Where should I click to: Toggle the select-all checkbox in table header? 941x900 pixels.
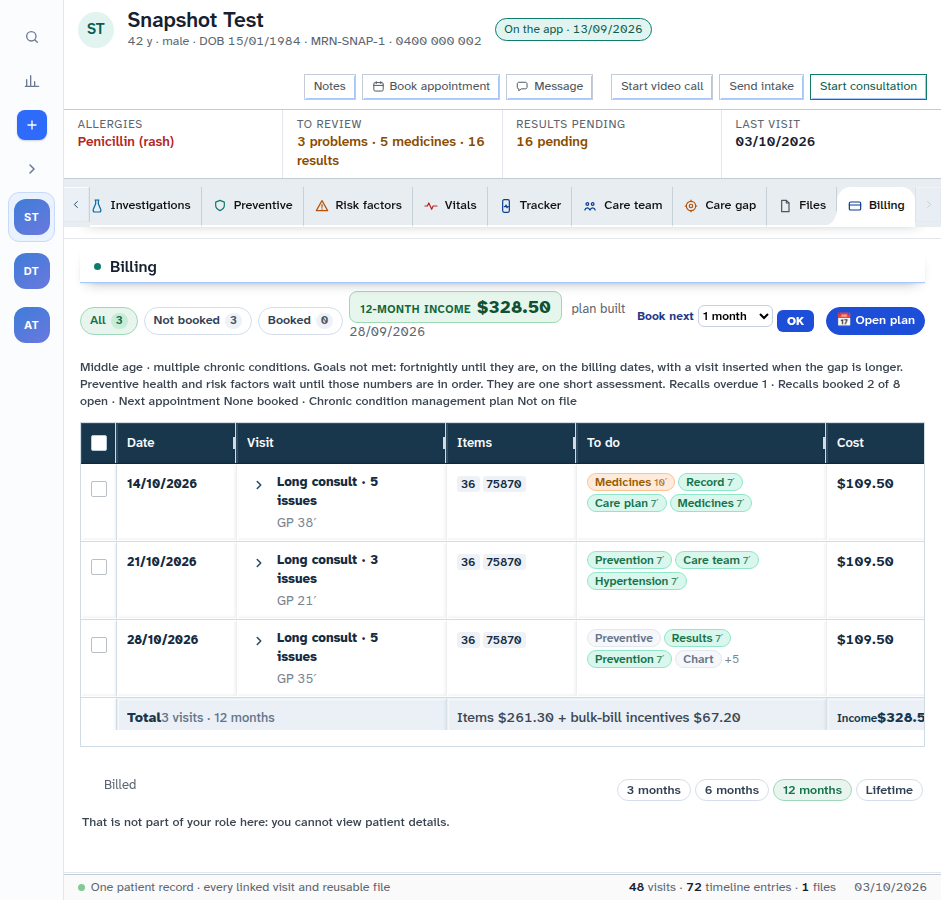99,443
